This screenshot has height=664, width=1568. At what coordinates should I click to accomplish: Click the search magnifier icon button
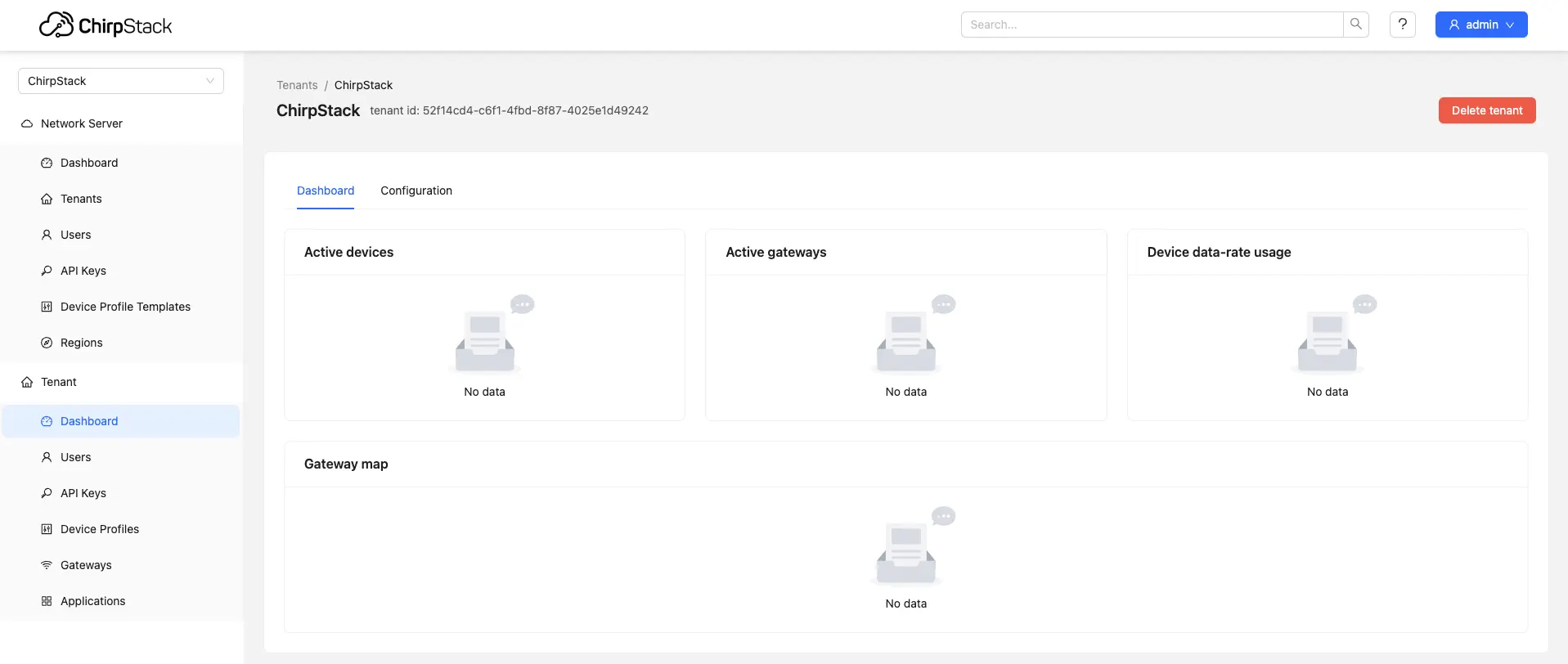[1356, 25]
